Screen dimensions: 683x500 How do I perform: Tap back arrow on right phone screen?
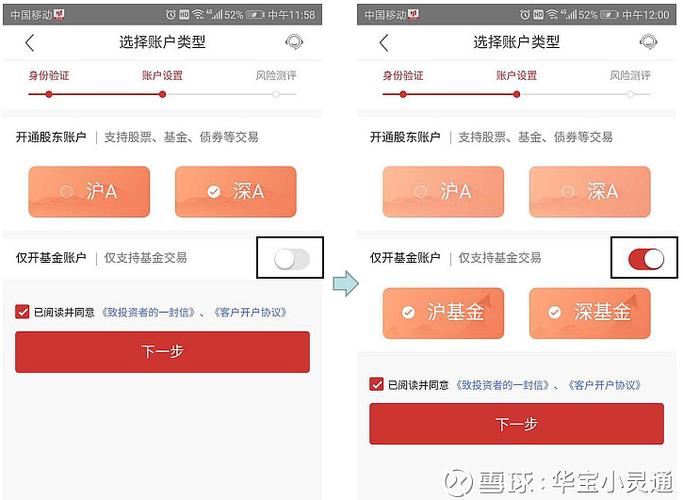pyautogui.click(x=383, y=43)
